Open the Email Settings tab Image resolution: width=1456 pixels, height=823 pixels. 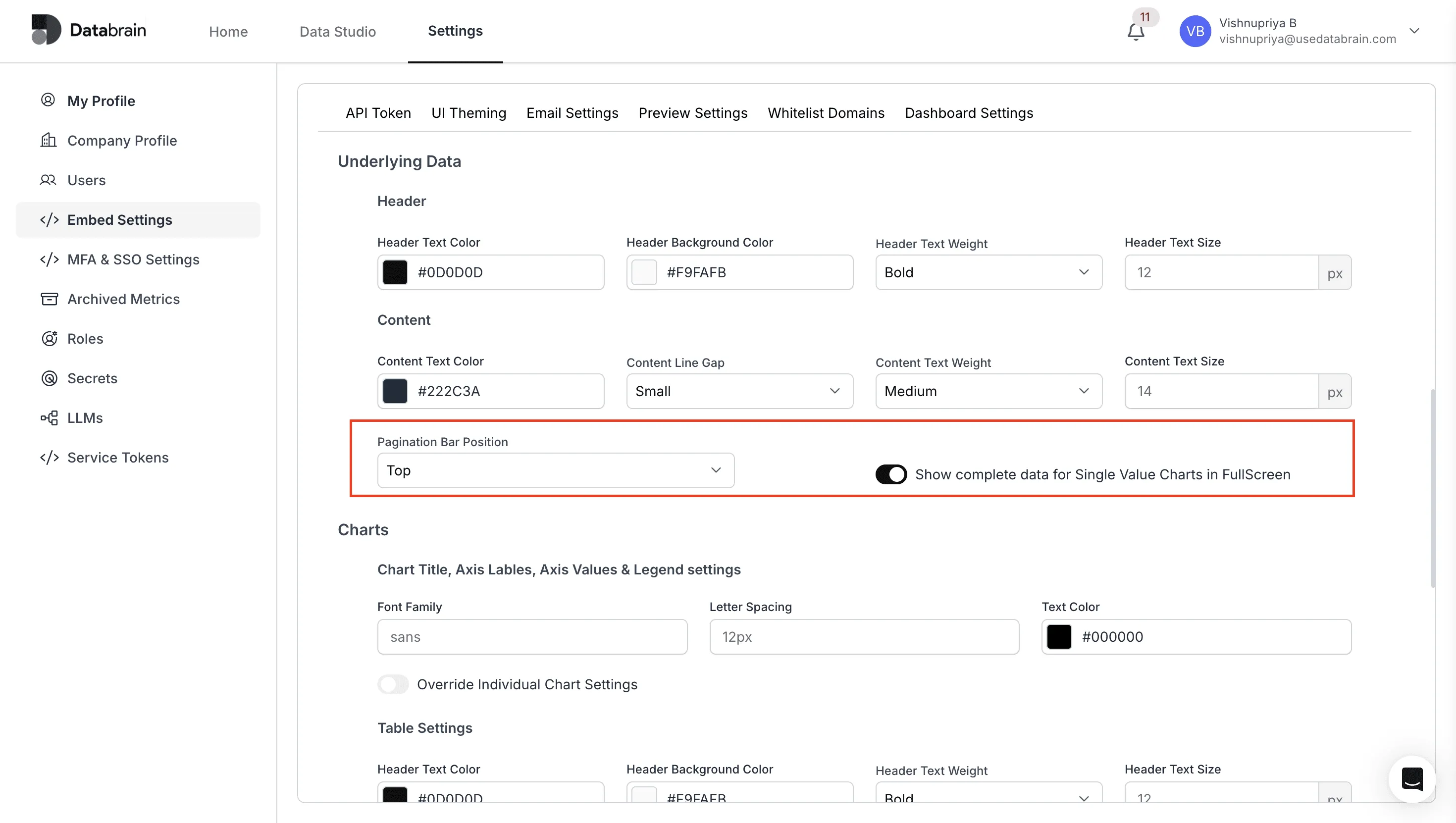coord(572,113)
